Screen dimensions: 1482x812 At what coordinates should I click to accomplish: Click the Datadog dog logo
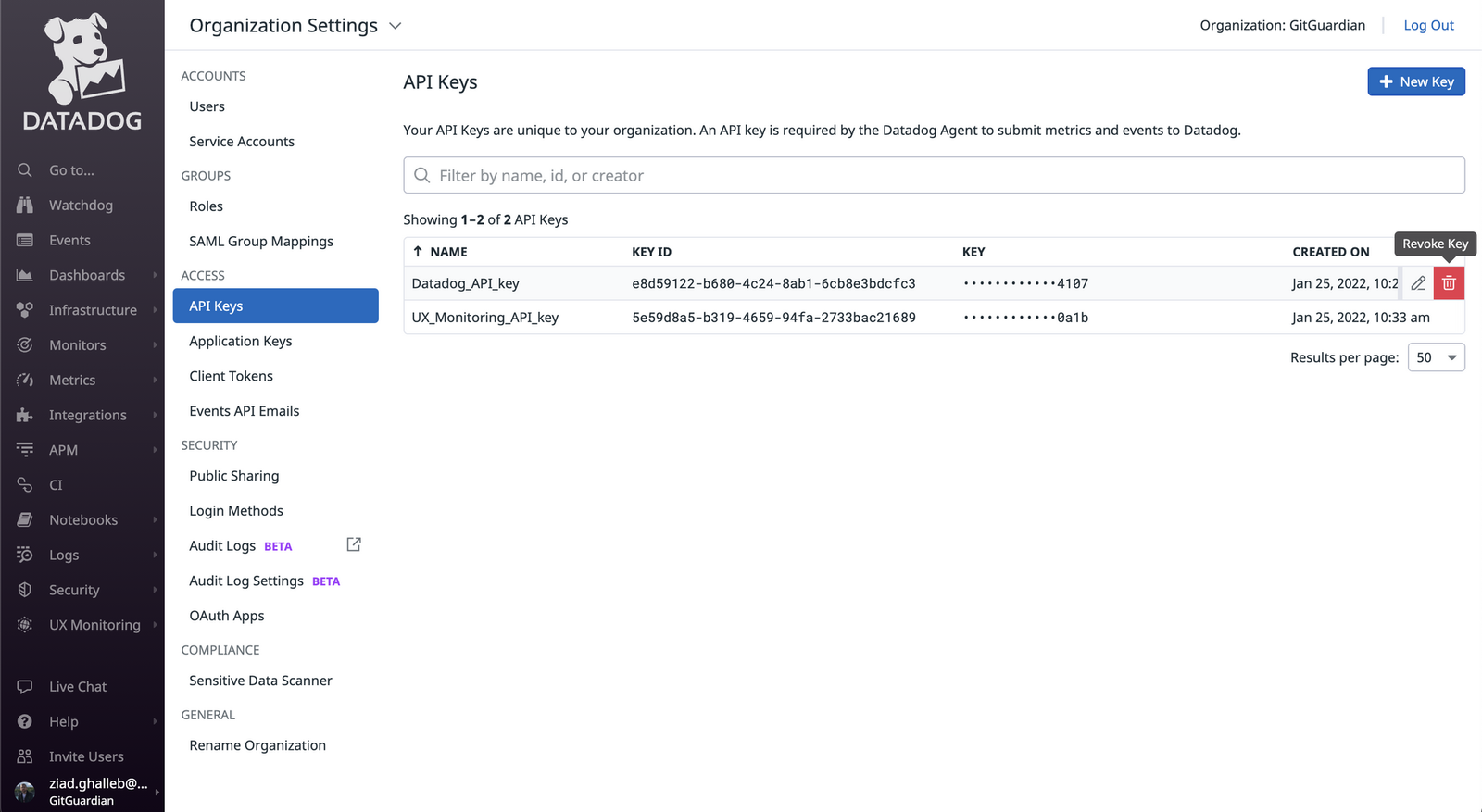tap(83, 71)
